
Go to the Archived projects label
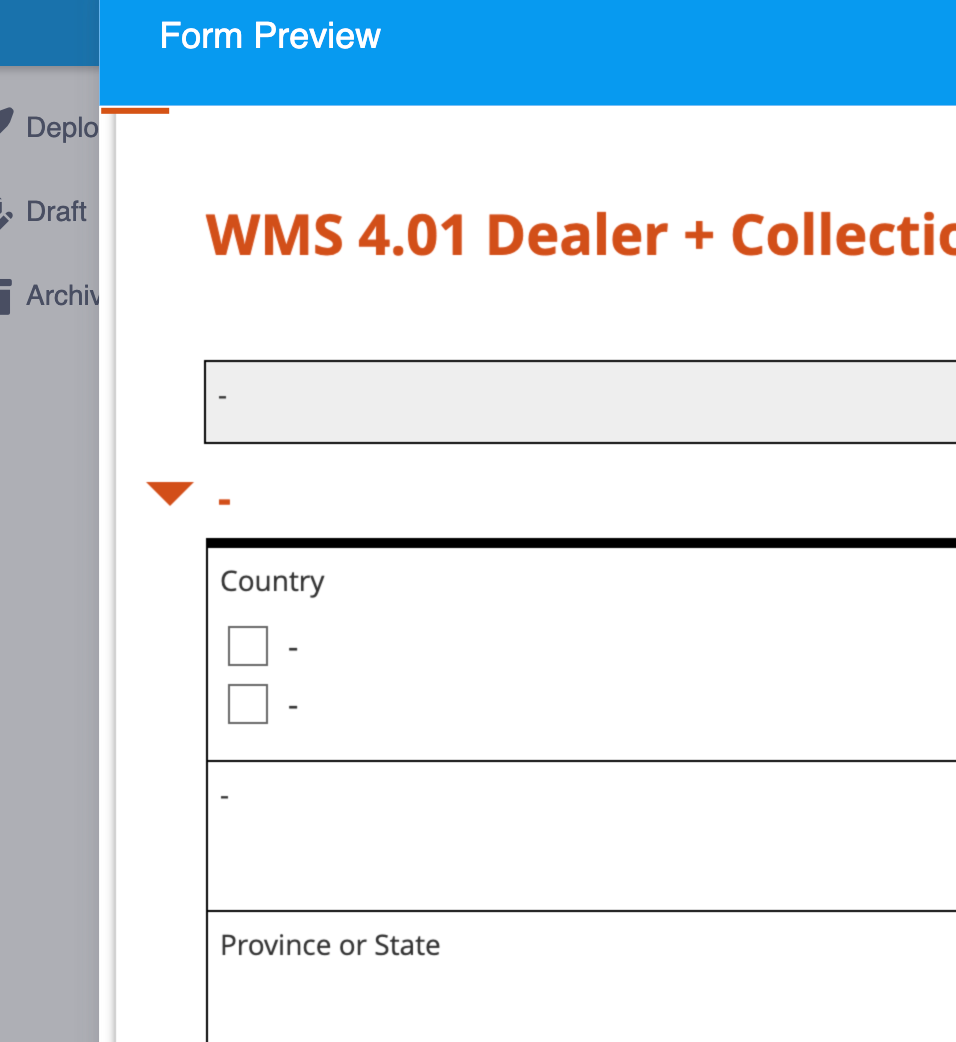pos(62,296)
